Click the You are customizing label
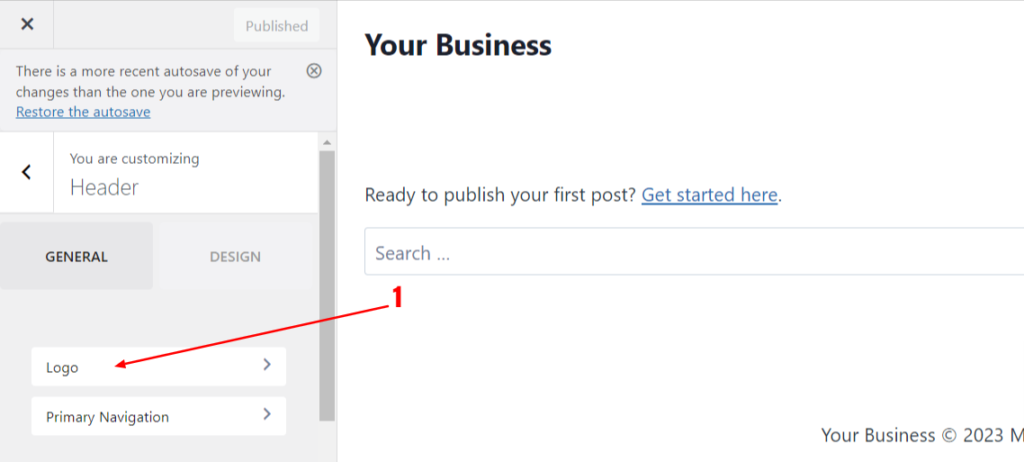1024x462 pixels. 135,159
